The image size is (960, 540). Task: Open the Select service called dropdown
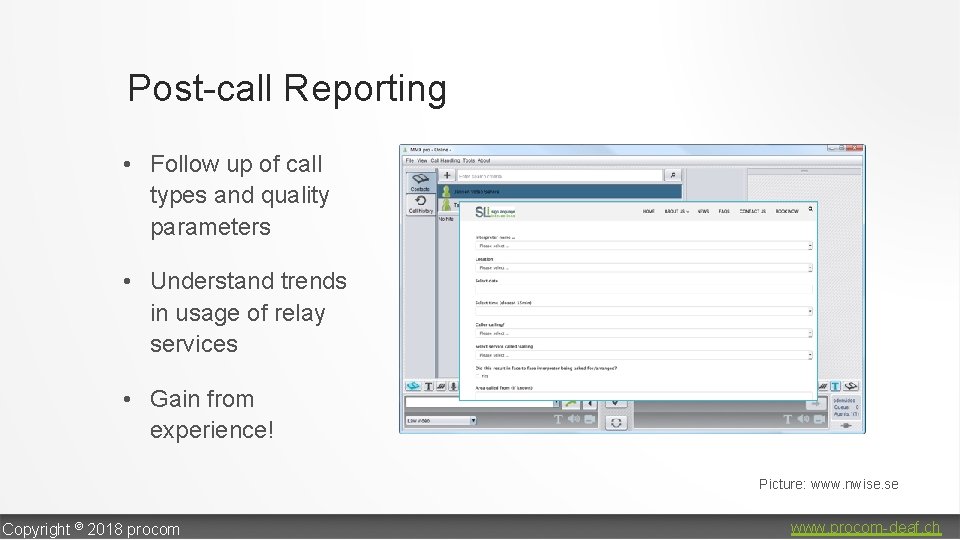pyautogui.click(x=644, y=355)
